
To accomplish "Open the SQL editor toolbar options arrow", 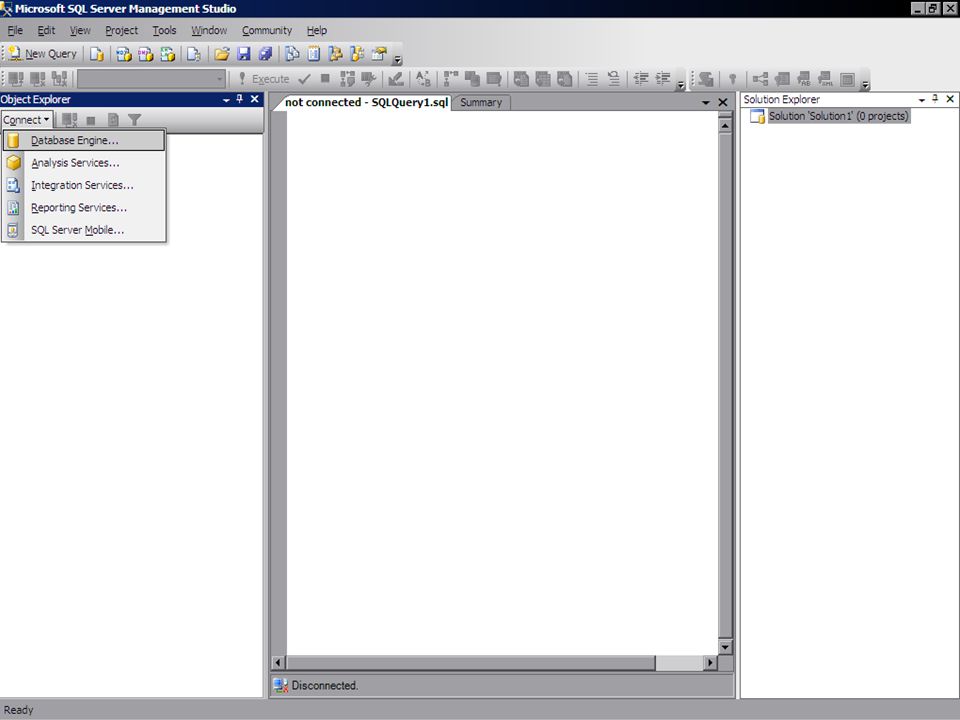I will (681, 85).
